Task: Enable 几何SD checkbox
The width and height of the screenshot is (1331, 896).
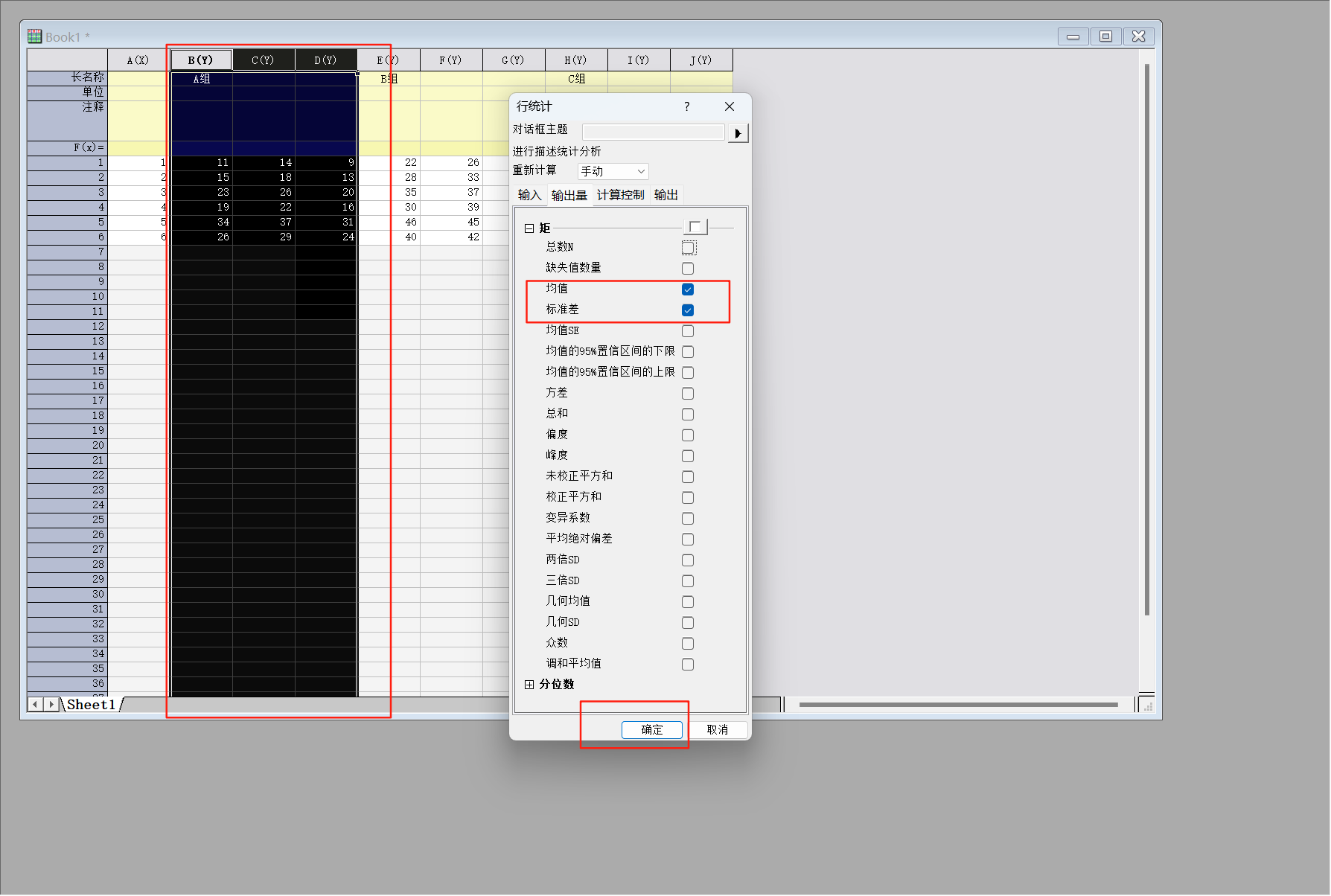Action: point(688,623)
